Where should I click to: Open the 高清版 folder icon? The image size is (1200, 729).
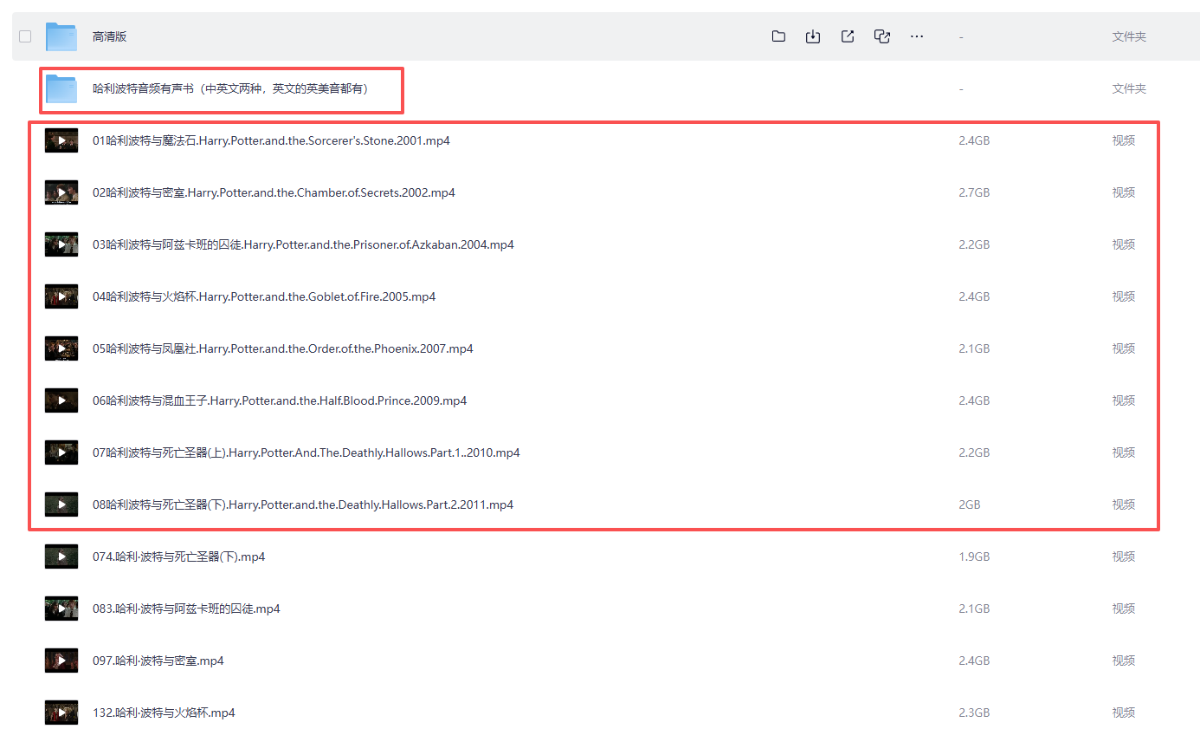[61, 37]
